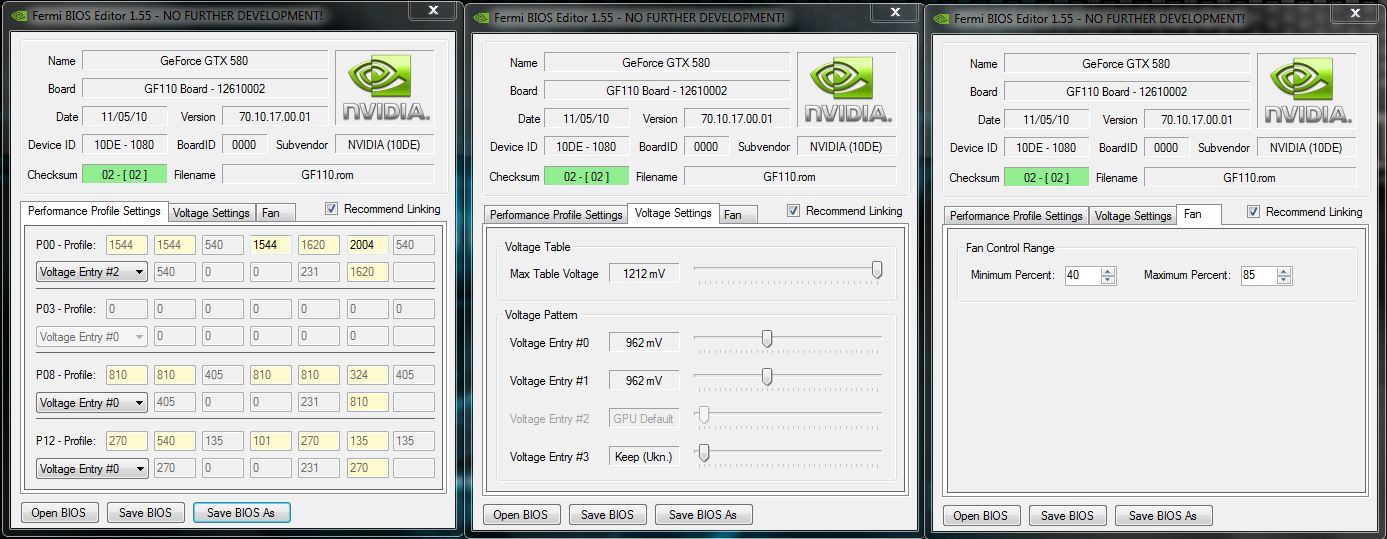1387x539 pixels.
Task: Click Voltage Entry #3 slider handle
Action: [704, 453]
